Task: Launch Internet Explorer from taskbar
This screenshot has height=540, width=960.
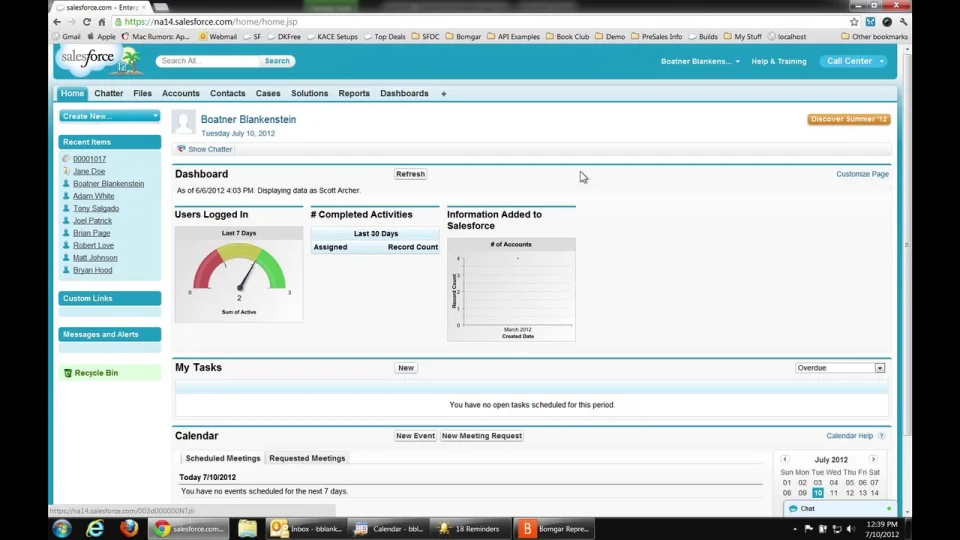Action: [x=95, y=528]
